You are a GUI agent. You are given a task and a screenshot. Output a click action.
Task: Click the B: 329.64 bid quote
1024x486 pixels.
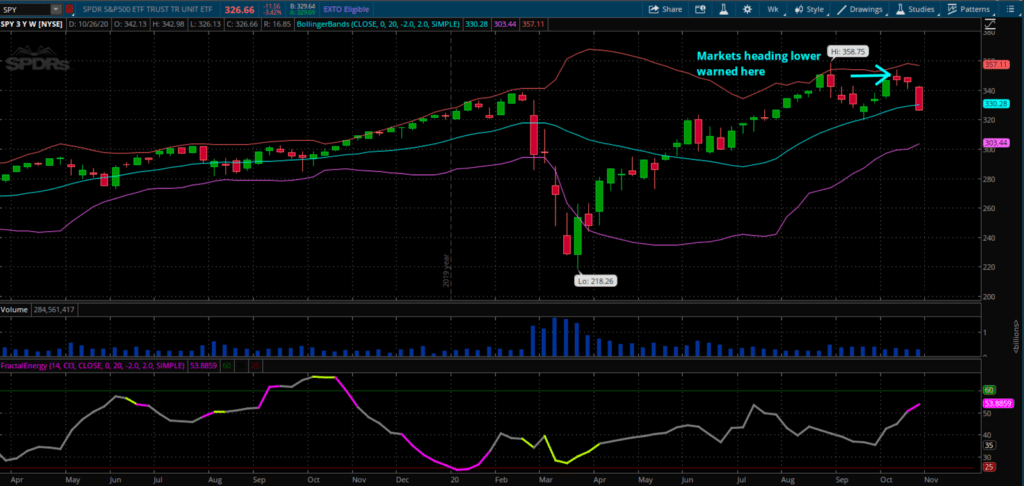coord(301,6)
